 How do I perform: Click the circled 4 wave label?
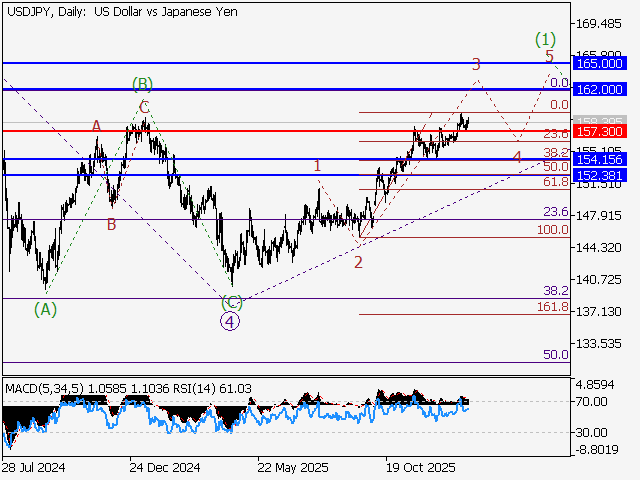pyautogui.click(x=230, y=322)
